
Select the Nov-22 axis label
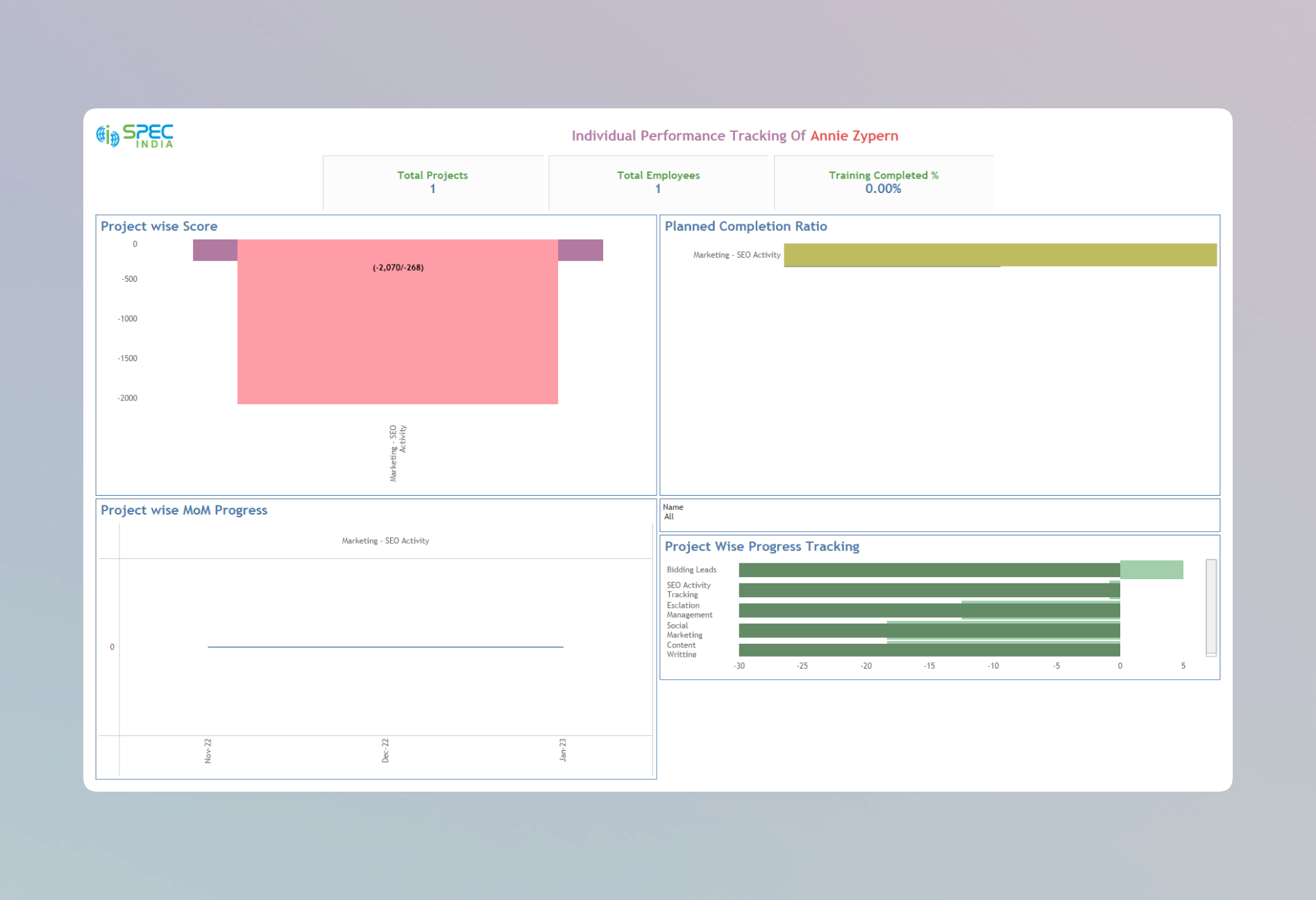pos(208,751)
